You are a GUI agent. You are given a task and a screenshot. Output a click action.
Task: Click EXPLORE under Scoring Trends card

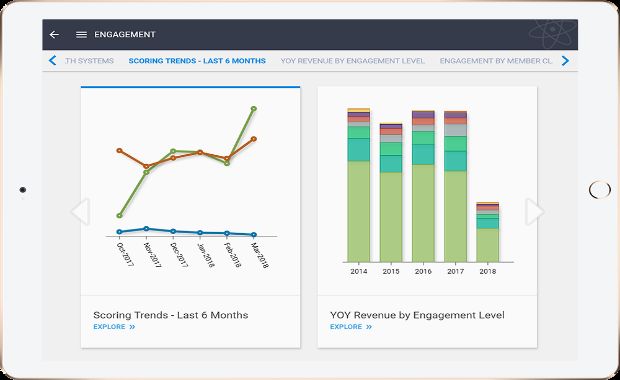tap(114, 327)
